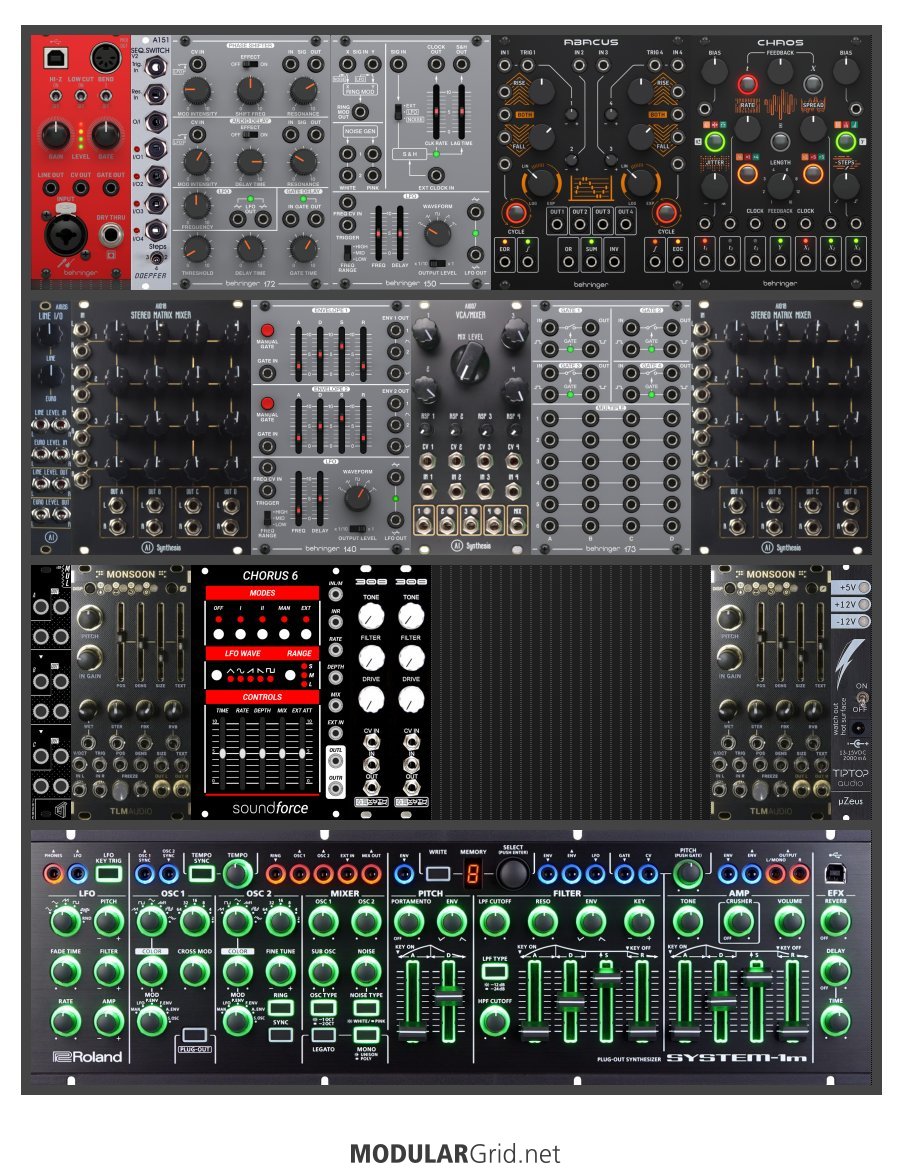Push the System-1m PLUG-OUT button
Screen dimensions: 912x1175
coord(194,1036)
